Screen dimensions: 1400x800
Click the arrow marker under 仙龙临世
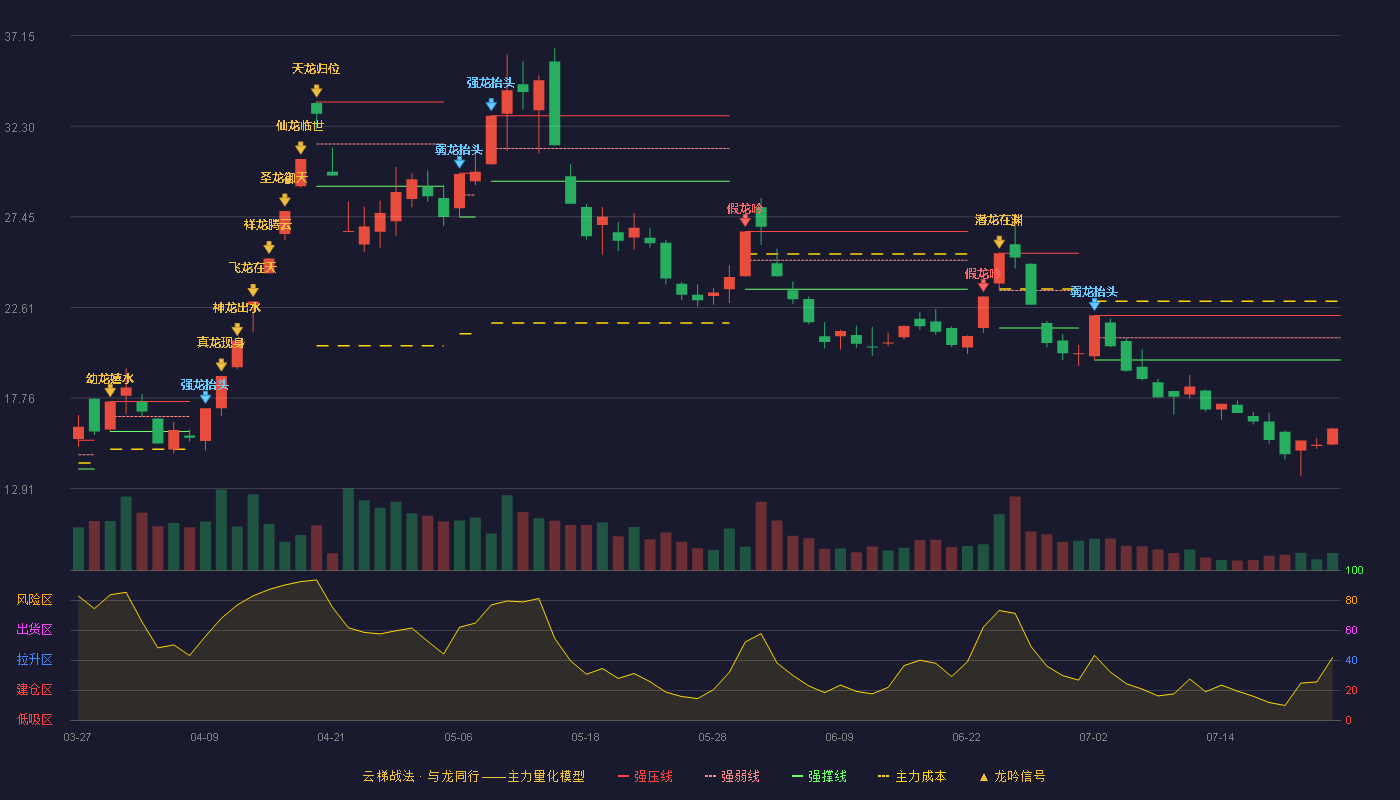[x=301, y=147]
